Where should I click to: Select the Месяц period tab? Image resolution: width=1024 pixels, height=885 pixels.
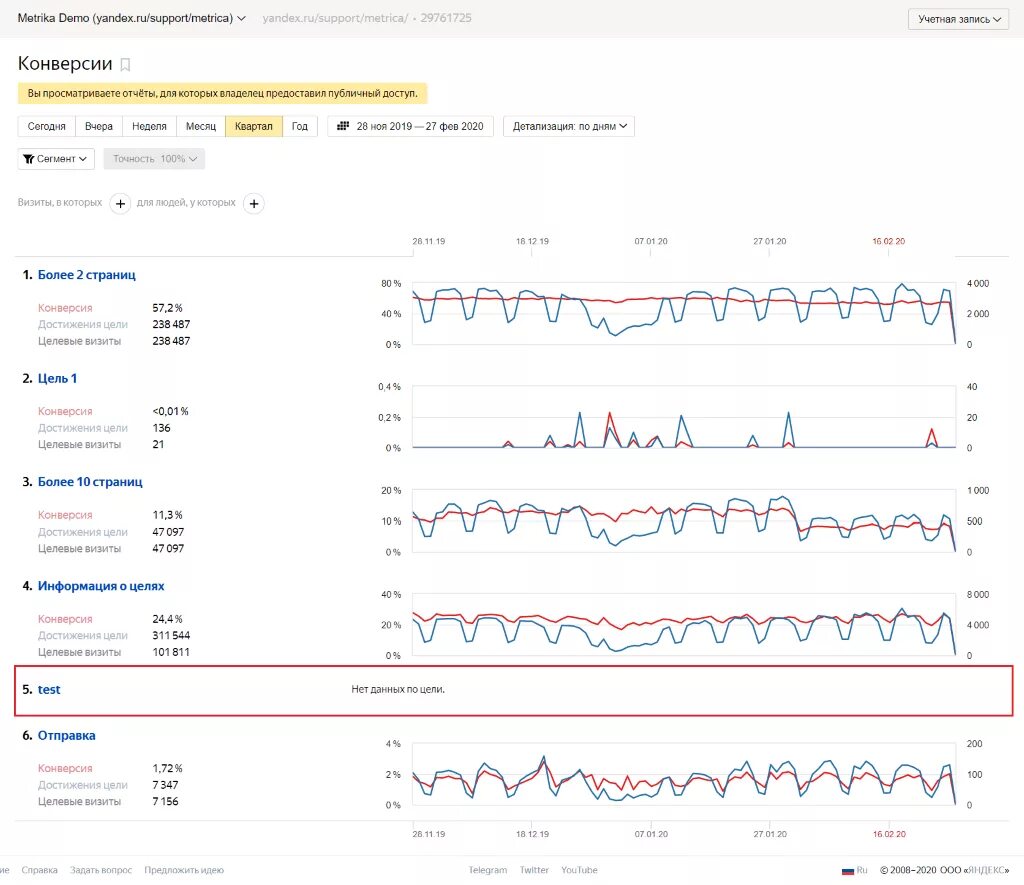200,126
